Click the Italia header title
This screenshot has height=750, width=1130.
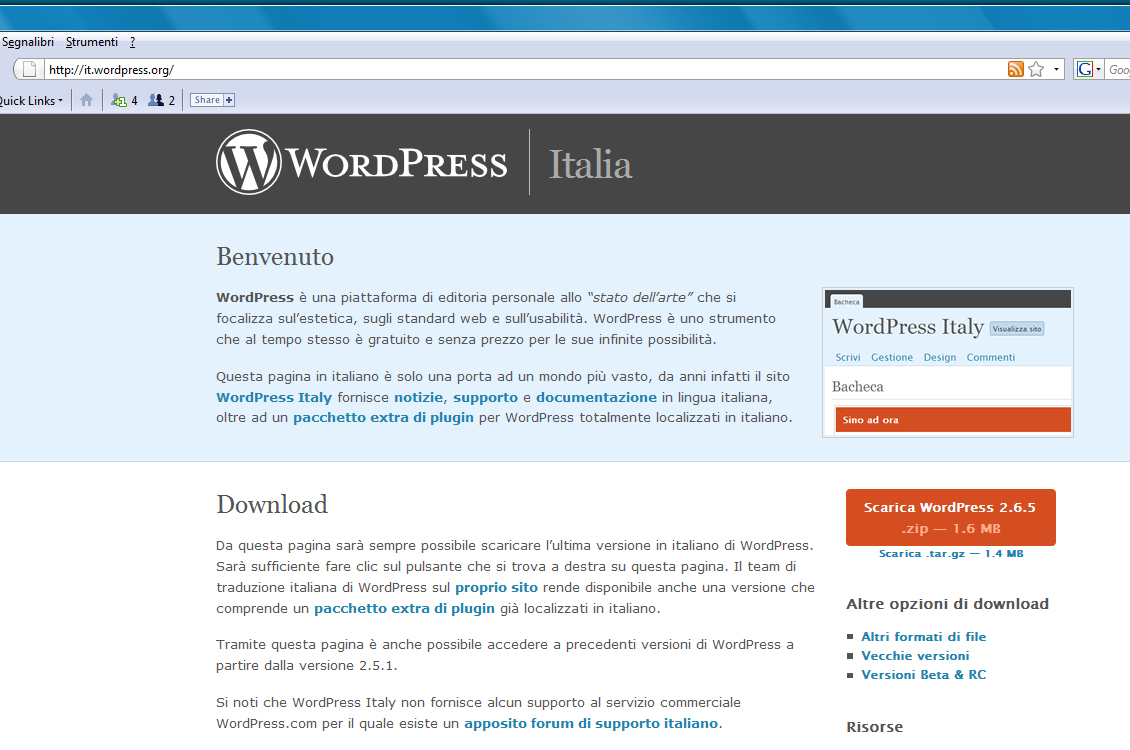click(x=590, y=164)
